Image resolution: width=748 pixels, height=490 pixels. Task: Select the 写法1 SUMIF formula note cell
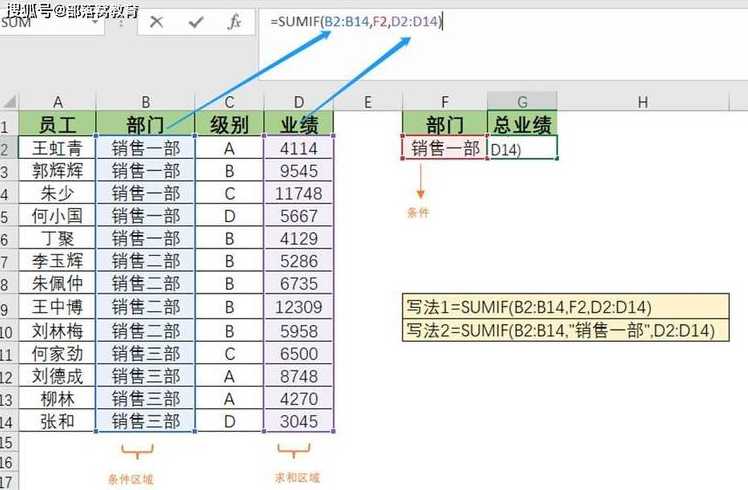[566, 306]
